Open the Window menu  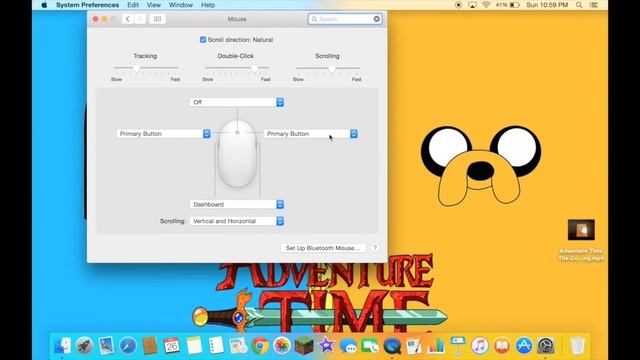coord(180,5)
